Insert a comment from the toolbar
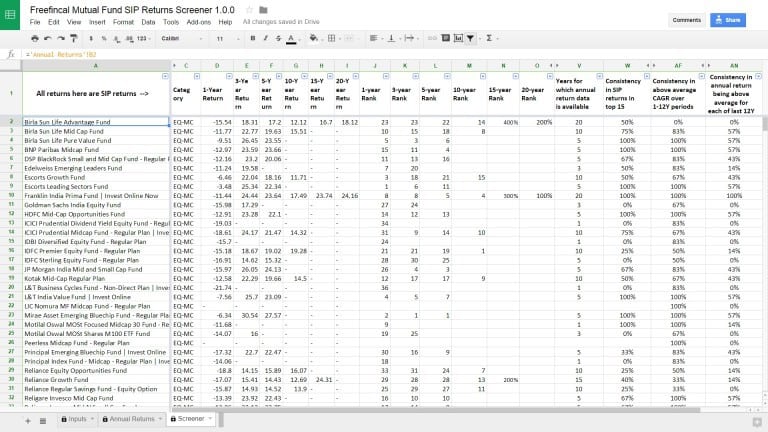 pos(445,38)
